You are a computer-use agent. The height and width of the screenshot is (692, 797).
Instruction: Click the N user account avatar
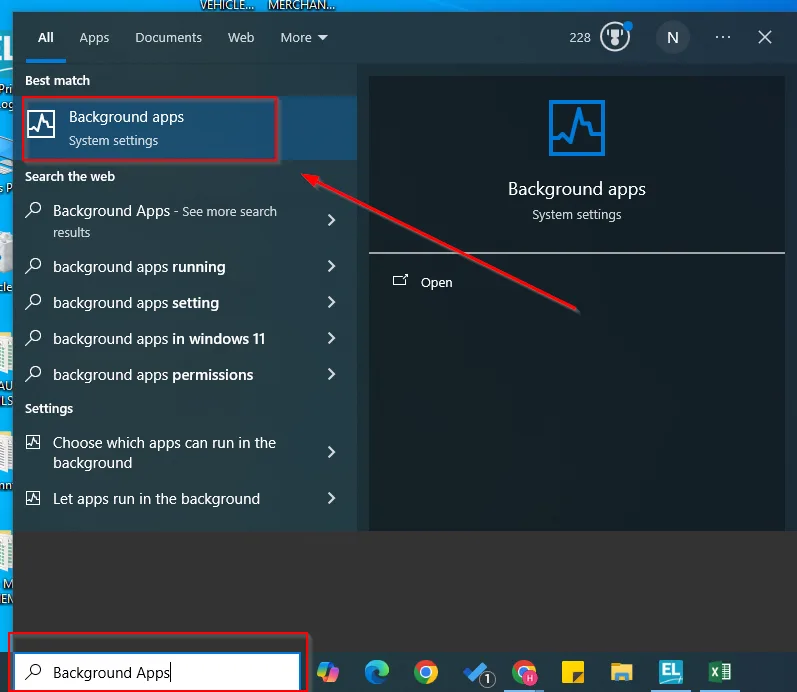(672, 38)
